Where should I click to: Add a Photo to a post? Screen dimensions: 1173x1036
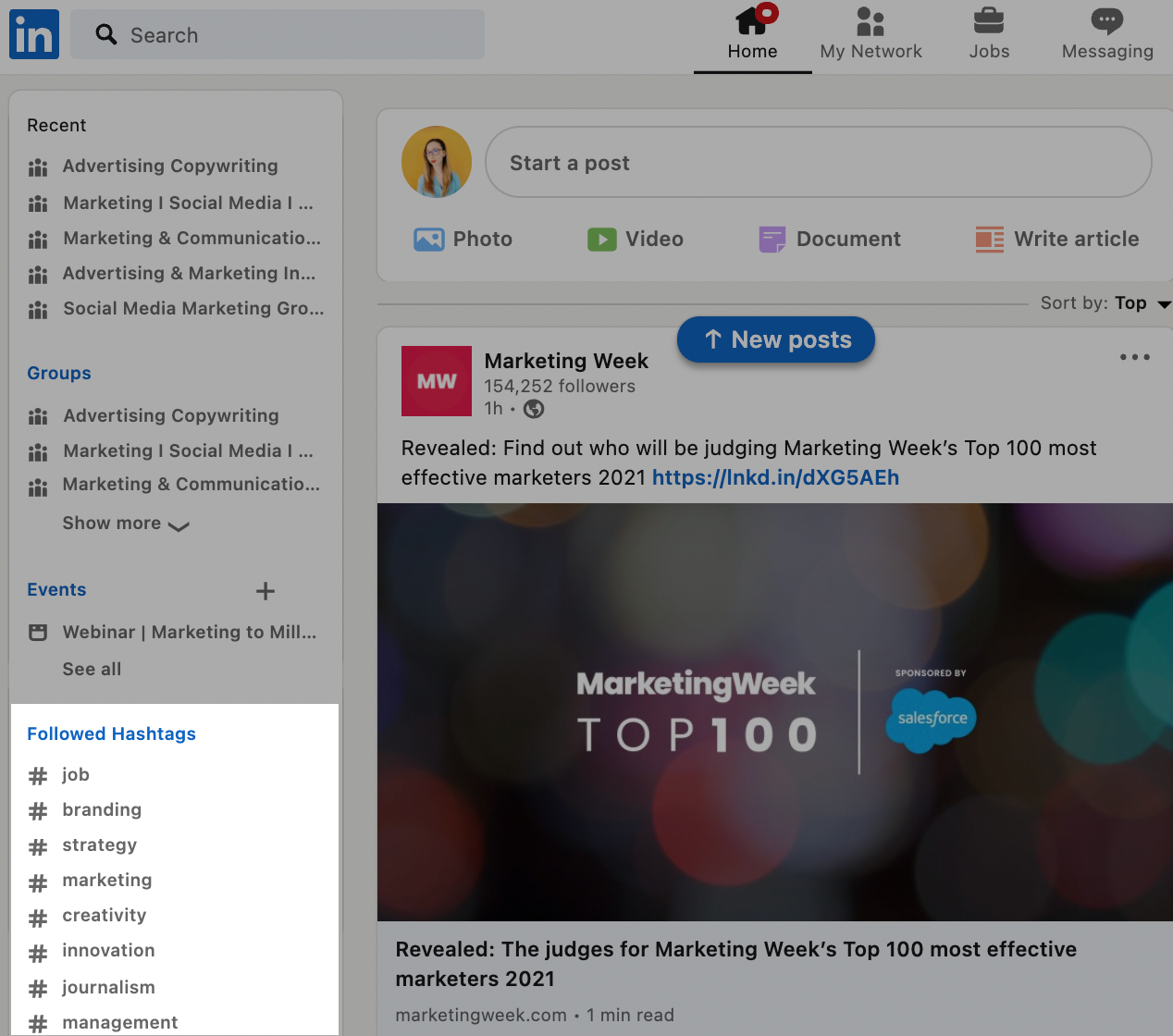pos(463,240)
